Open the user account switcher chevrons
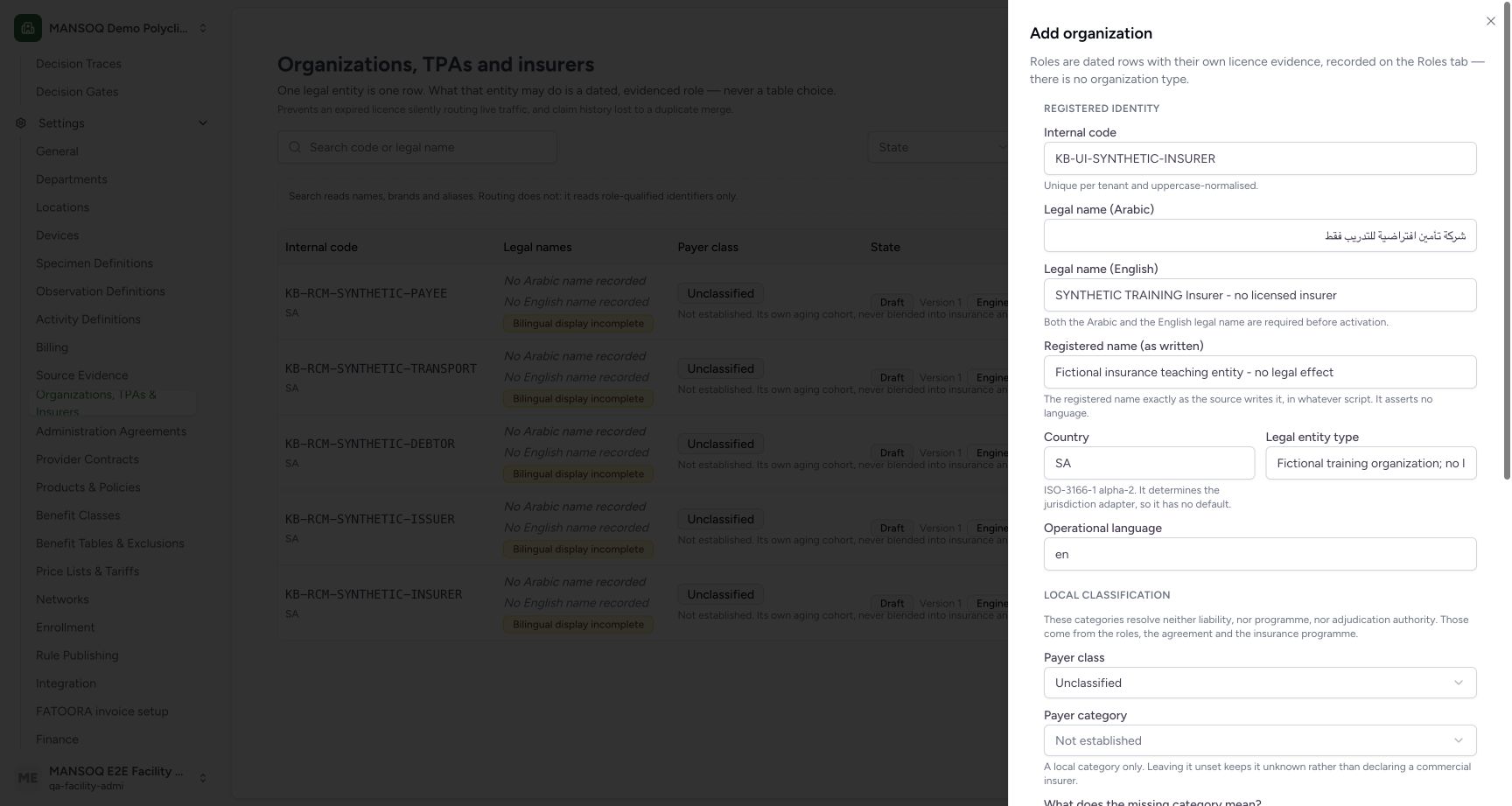 click(203, 778)
